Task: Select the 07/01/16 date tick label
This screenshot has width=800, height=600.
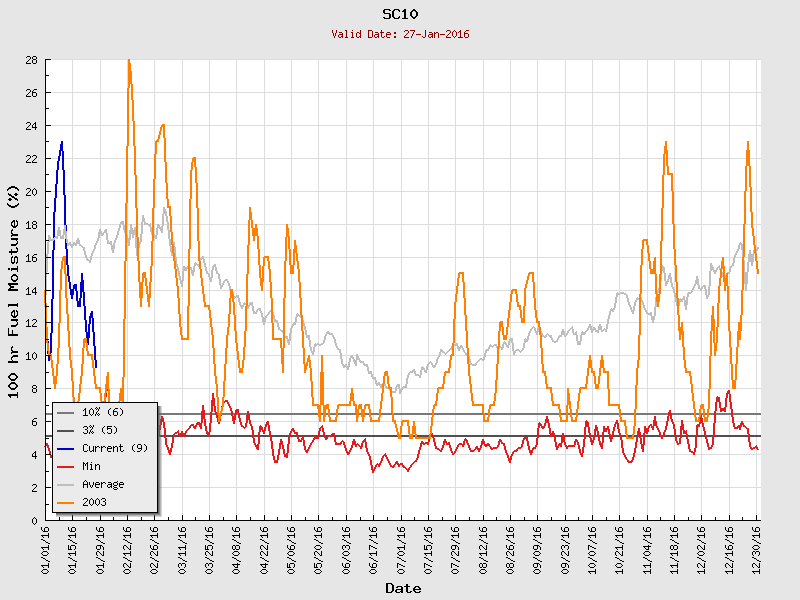Action: pyautogui.click(x=402, y=548)
